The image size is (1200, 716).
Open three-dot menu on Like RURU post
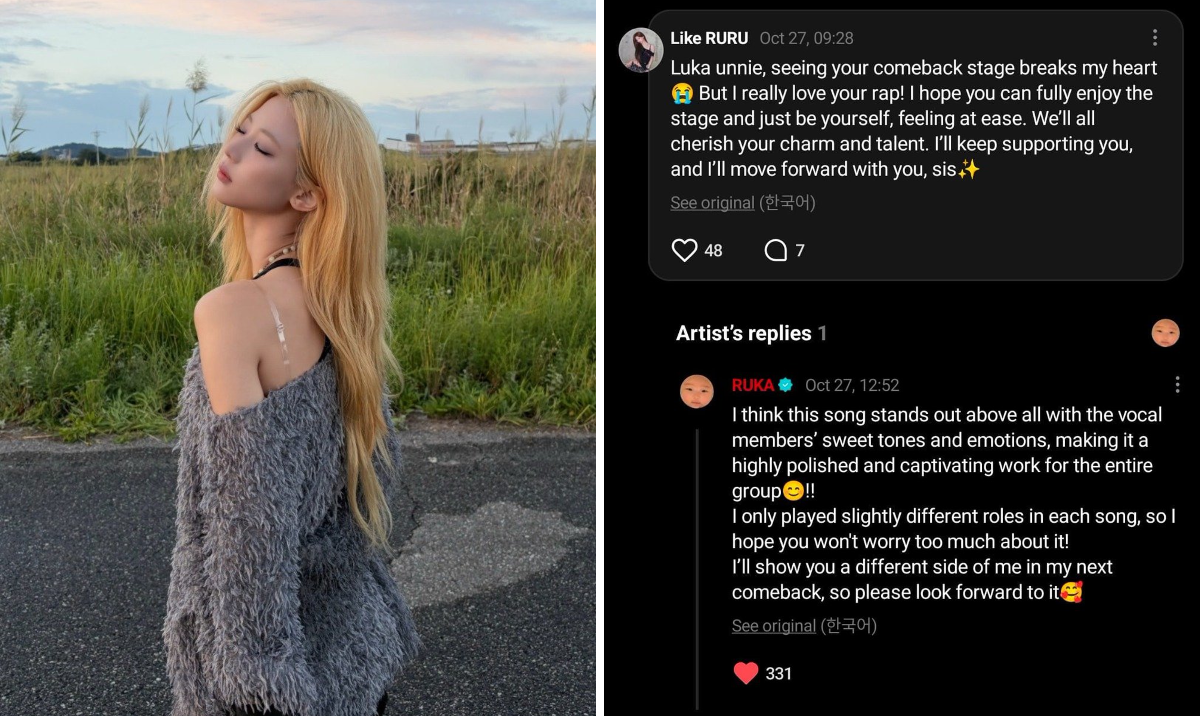[x=1155, y=38]
